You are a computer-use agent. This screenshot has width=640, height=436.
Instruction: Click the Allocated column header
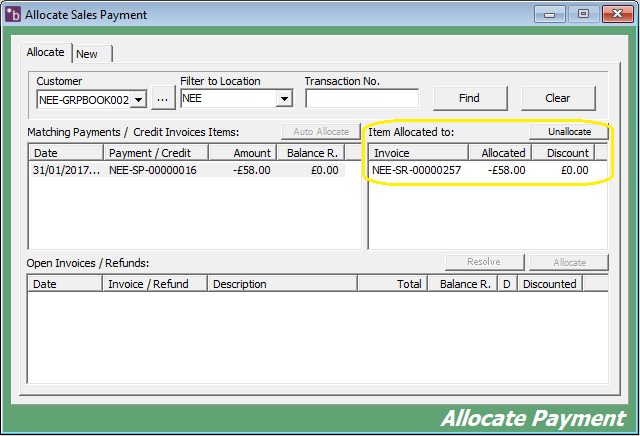point(500,153)
